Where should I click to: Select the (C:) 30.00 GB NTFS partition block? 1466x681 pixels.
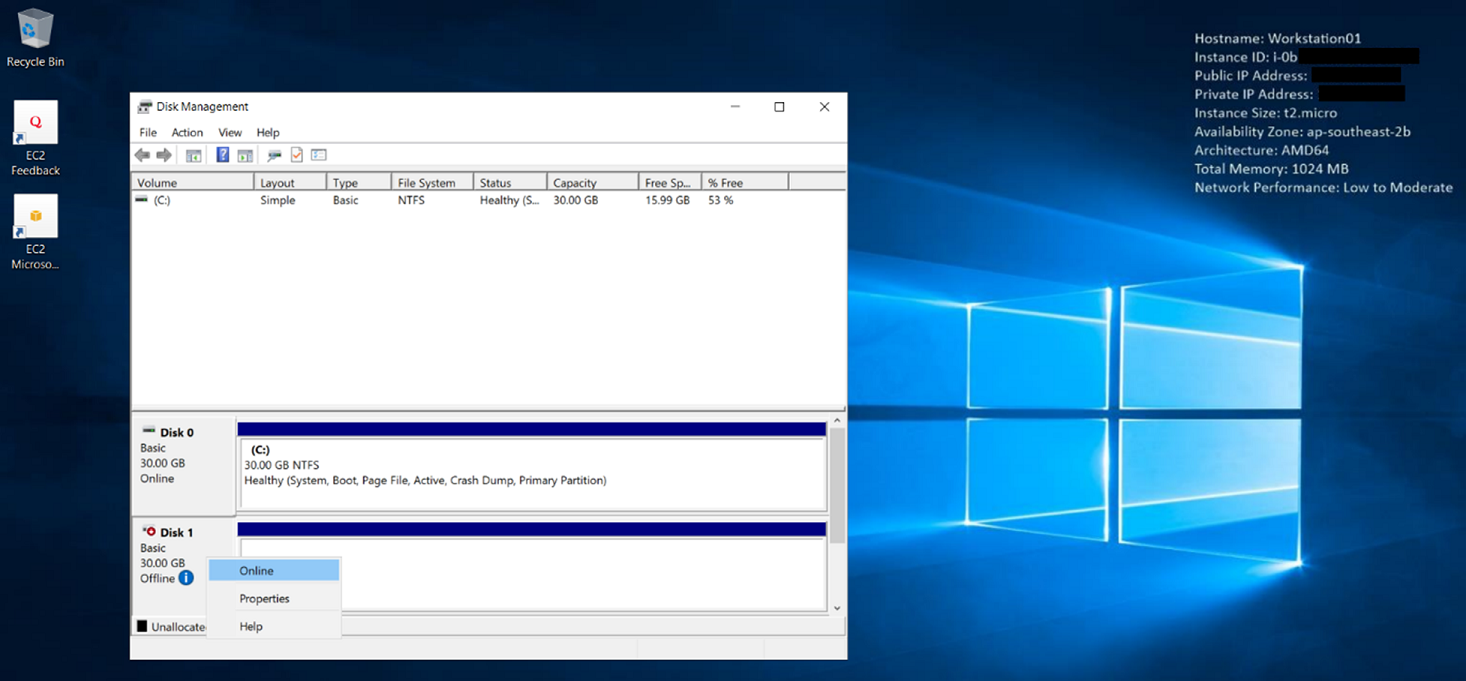tap(532, 473)
